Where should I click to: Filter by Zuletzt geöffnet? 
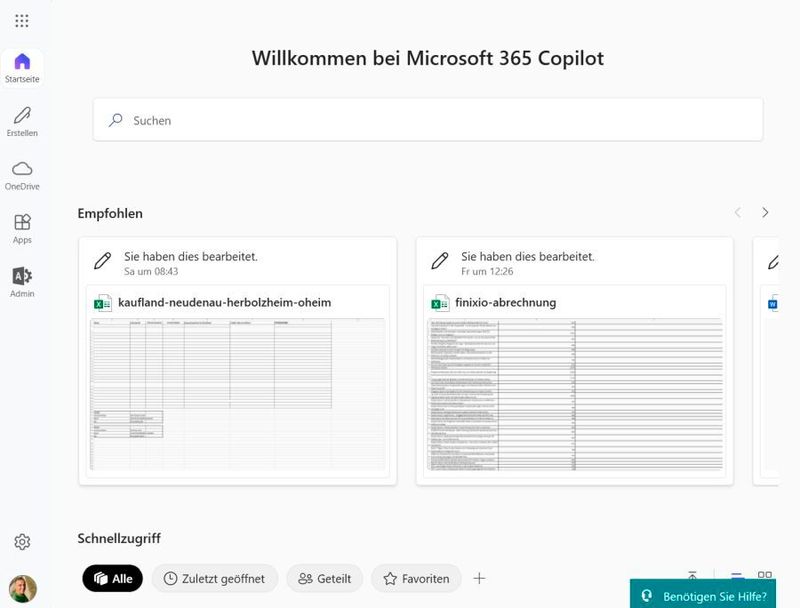(215, 578)
